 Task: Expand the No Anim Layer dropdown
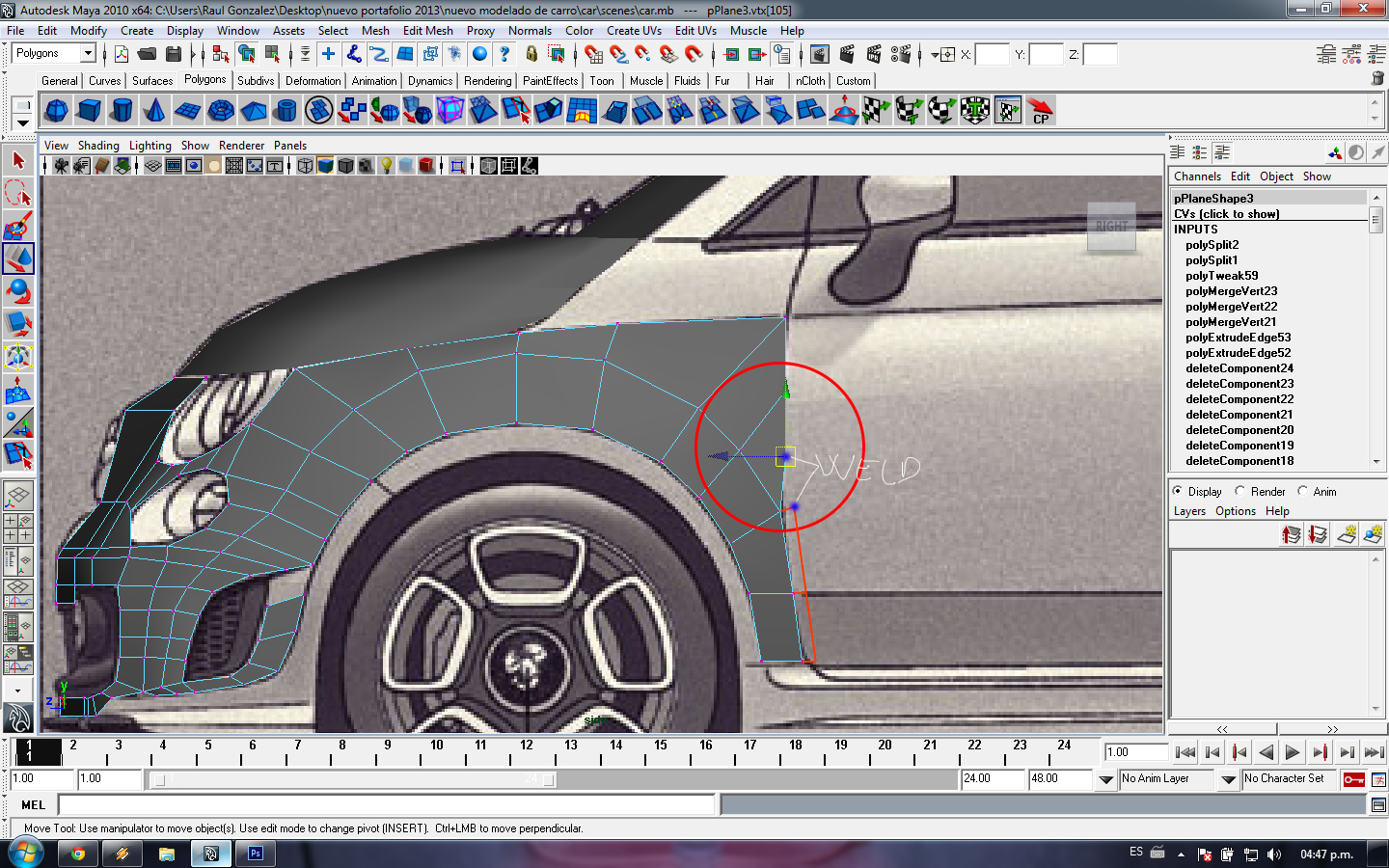[x=1228, y=779]
